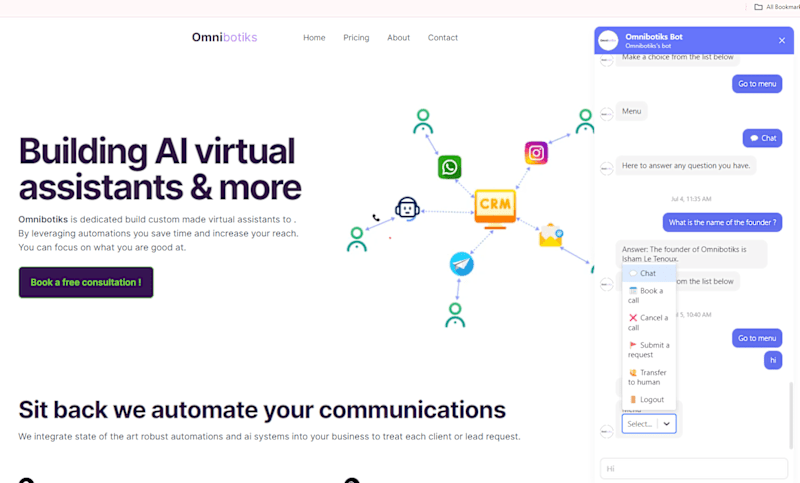800x483 pixels.
Task: Click the green user icon below Telegram
Action: click(x=455, y=315)
